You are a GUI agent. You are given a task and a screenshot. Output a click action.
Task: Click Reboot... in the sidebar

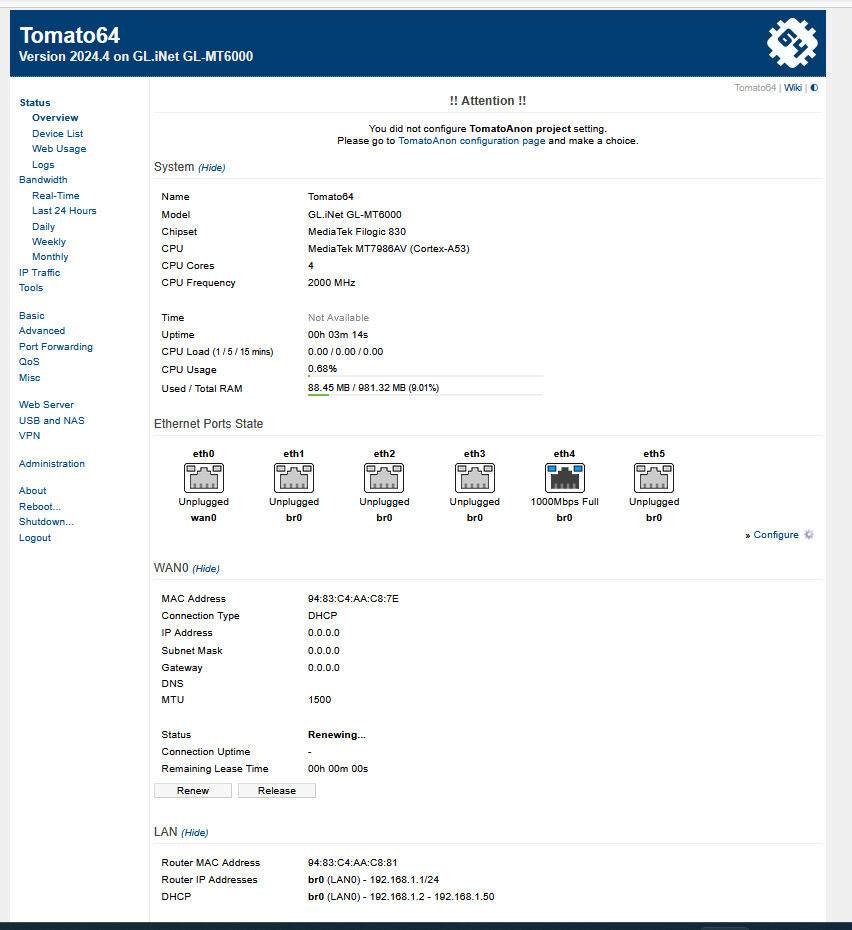(40, 507)
